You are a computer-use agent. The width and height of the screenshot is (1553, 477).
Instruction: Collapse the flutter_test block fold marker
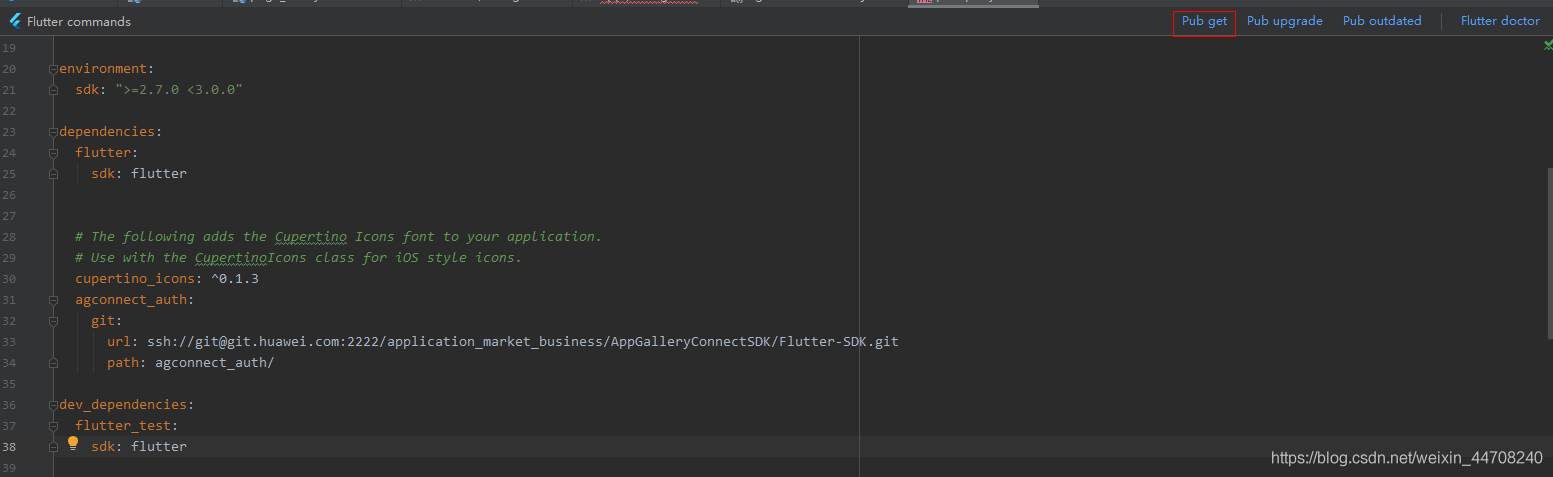(x=53, y=426)
